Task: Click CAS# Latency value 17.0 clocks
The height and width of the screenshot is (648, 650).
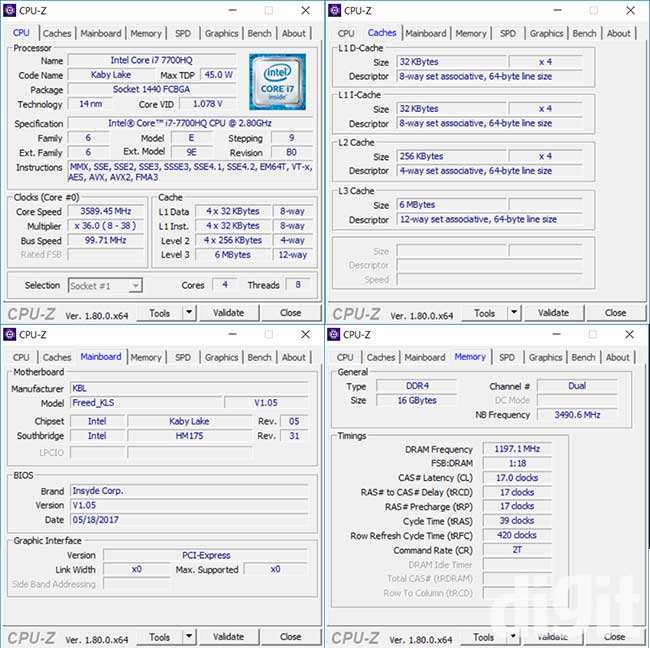Action: click(517, 478)
